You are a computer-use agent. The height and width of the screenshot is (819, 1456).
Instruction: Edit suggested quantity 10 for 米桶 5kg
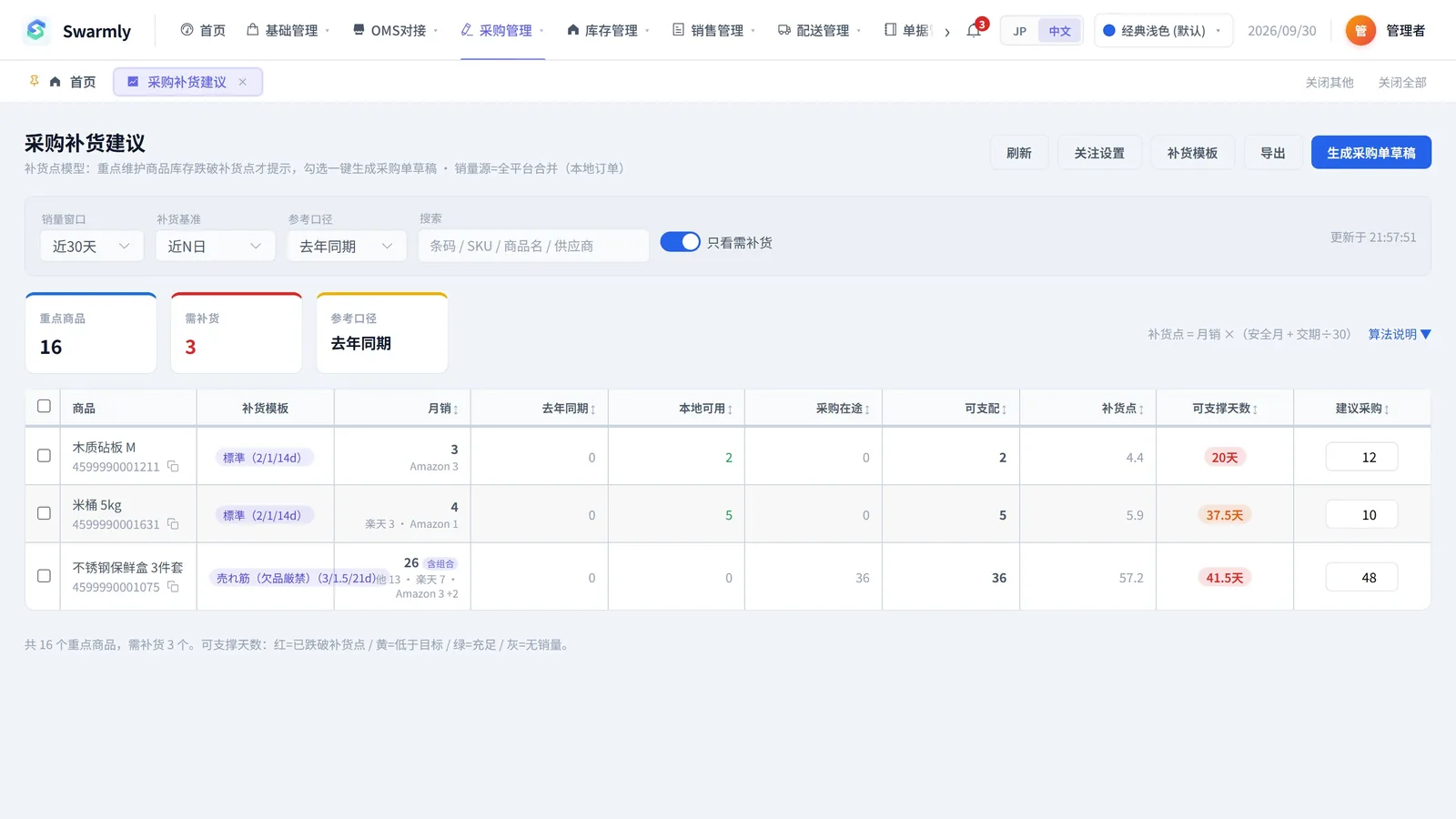click(1361, 514)
